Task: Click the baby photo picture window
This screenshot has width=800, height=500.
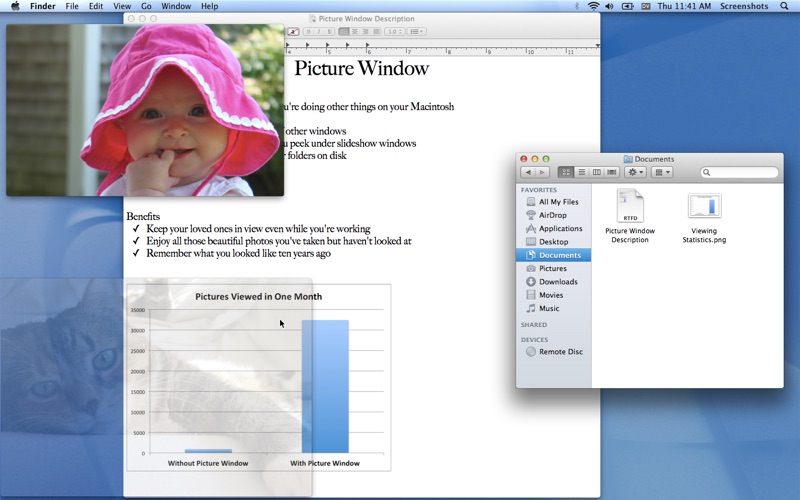Action: [145, 110]
